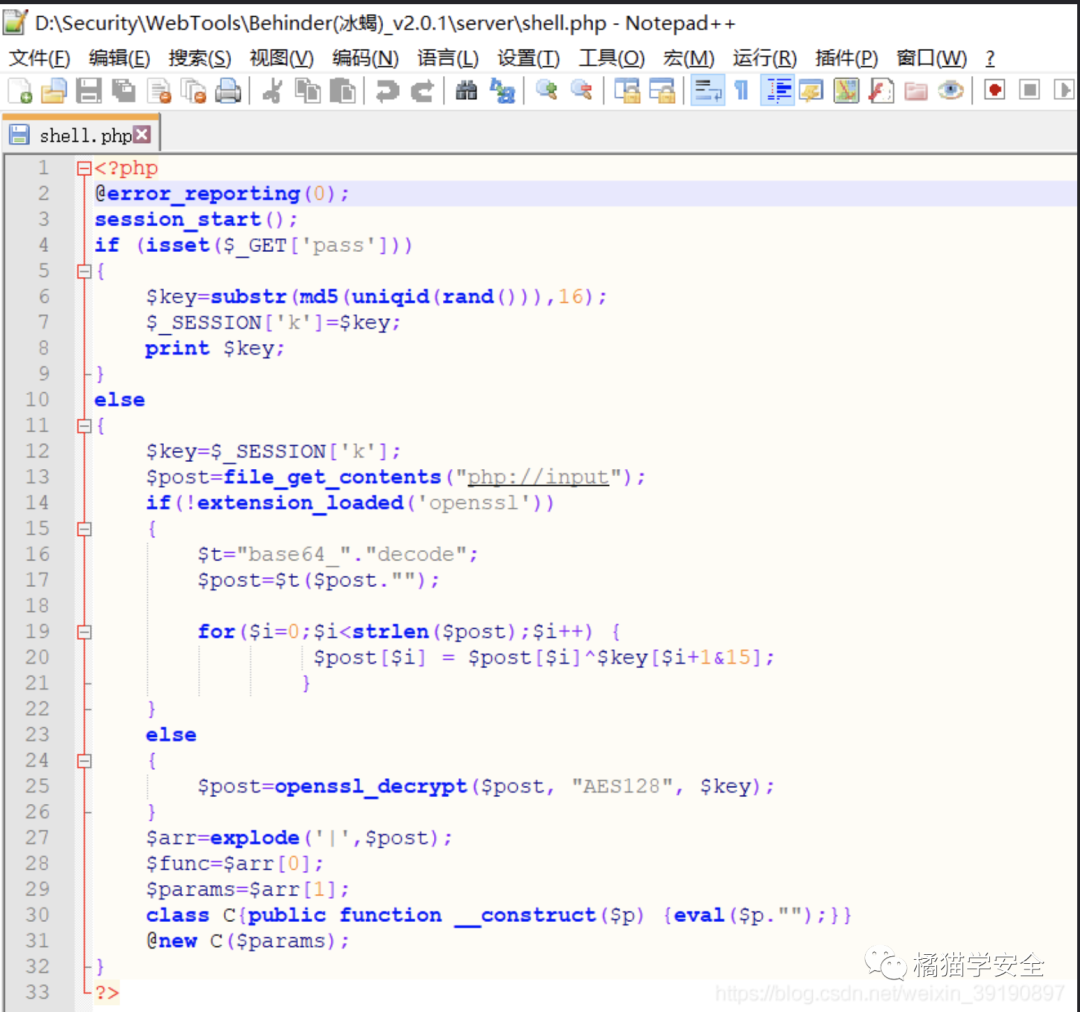Print the current document

click(x=228, y=91)
